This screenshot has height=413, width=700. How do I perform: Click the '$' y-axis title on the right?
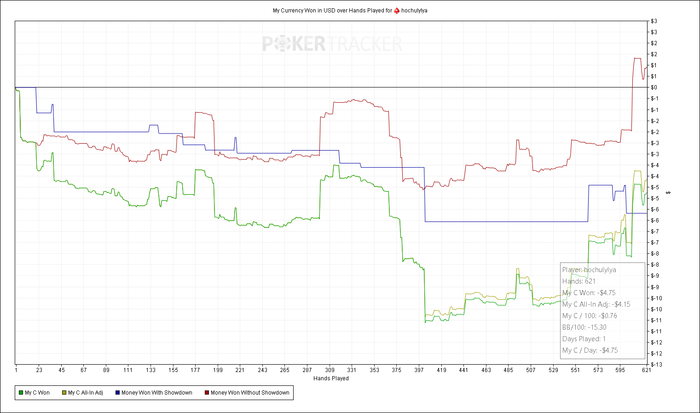668,192
